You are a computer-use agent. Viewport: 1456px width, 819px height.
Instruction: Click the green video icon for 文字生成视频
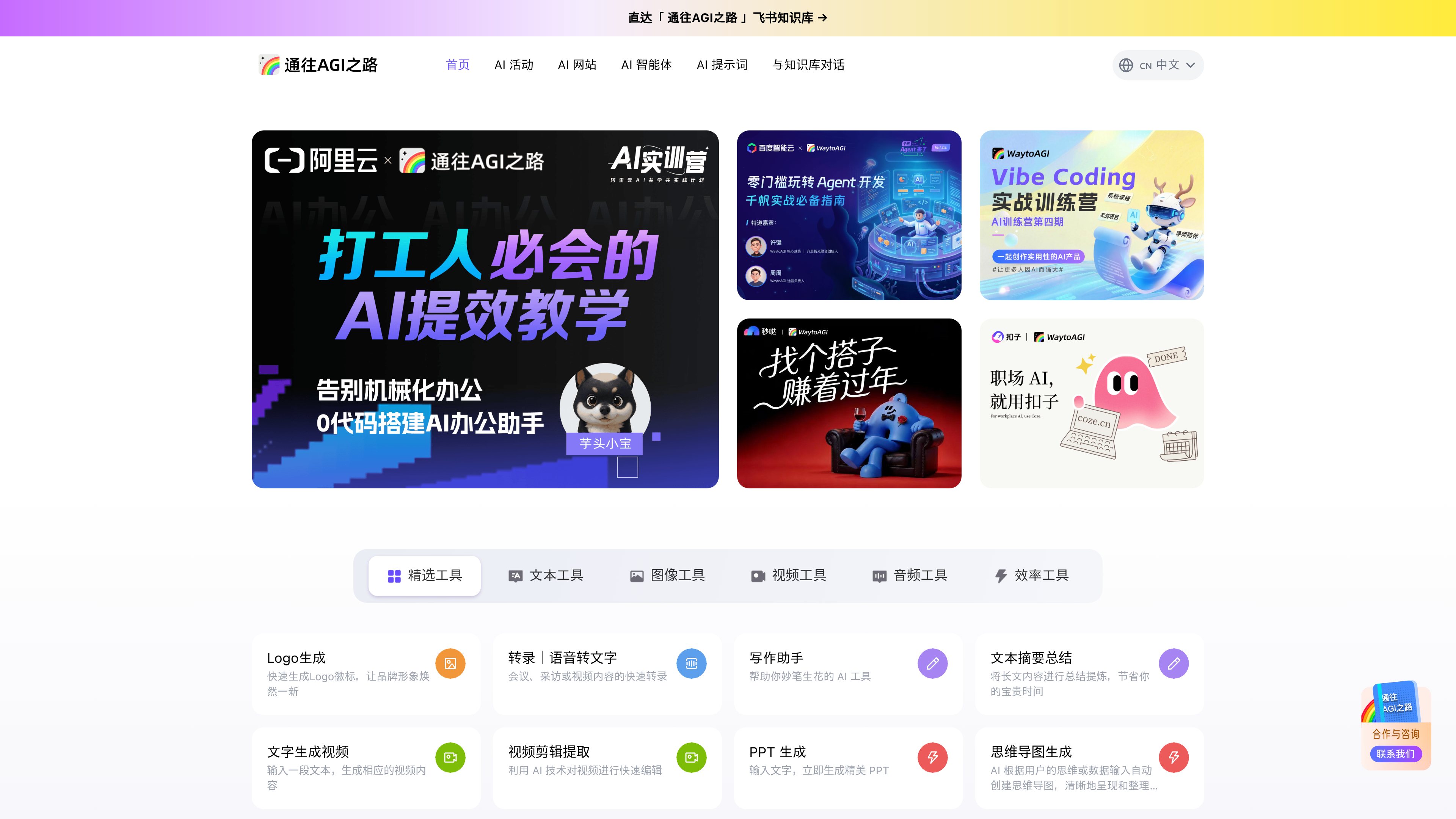pyautogui.click(x=450, y=758)
